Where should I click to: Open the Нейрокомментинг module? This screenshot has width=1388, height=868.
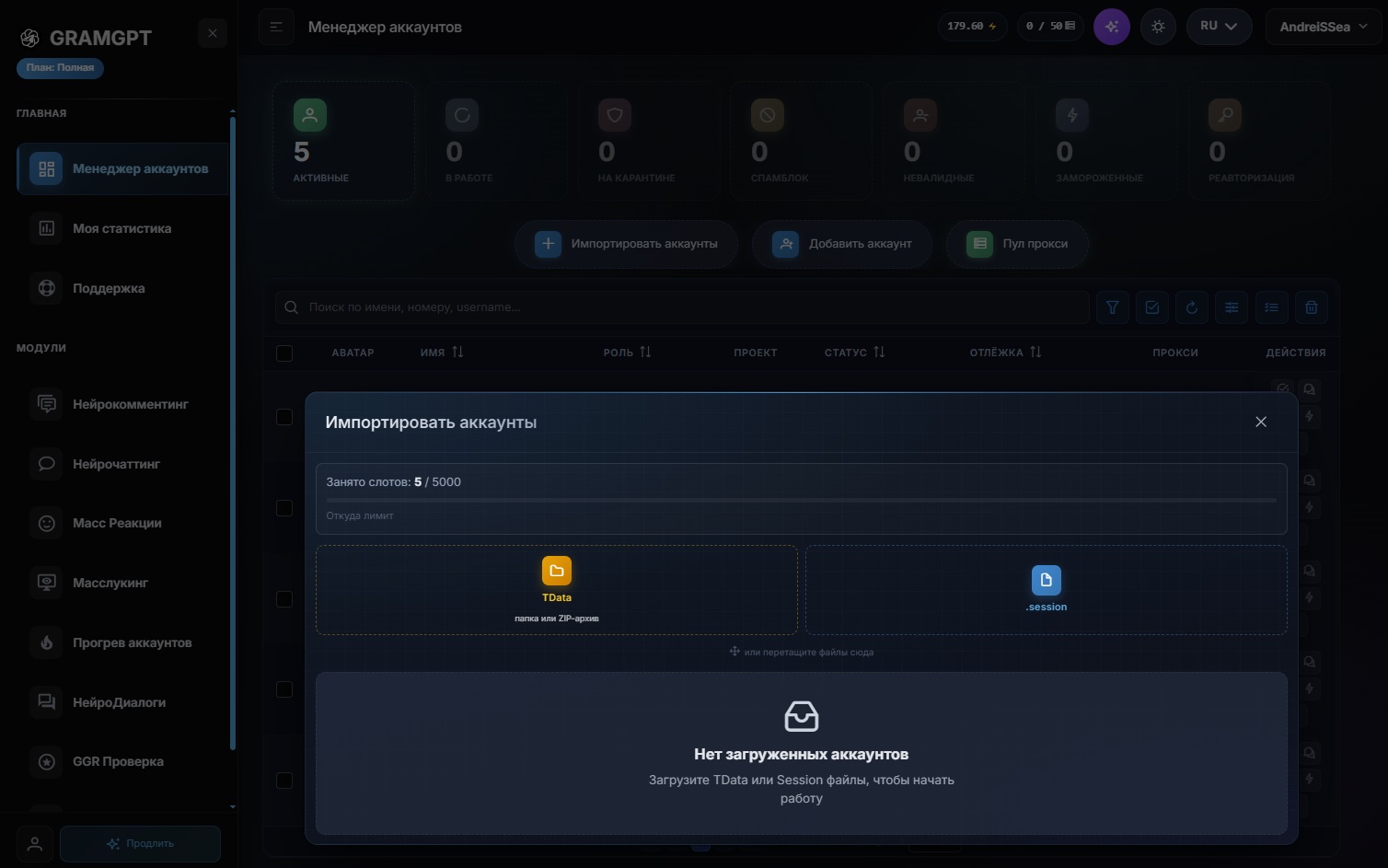coord(121,404)
